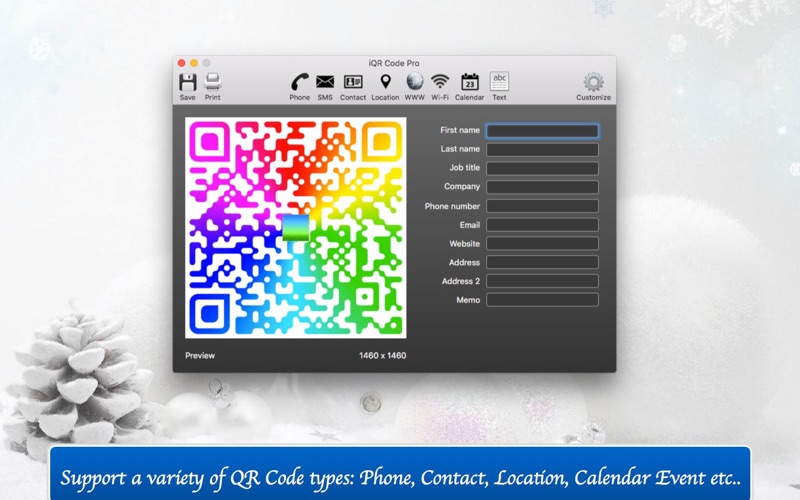Choose the WWW globe icon

pyautogui.click(x=415, y=82)
